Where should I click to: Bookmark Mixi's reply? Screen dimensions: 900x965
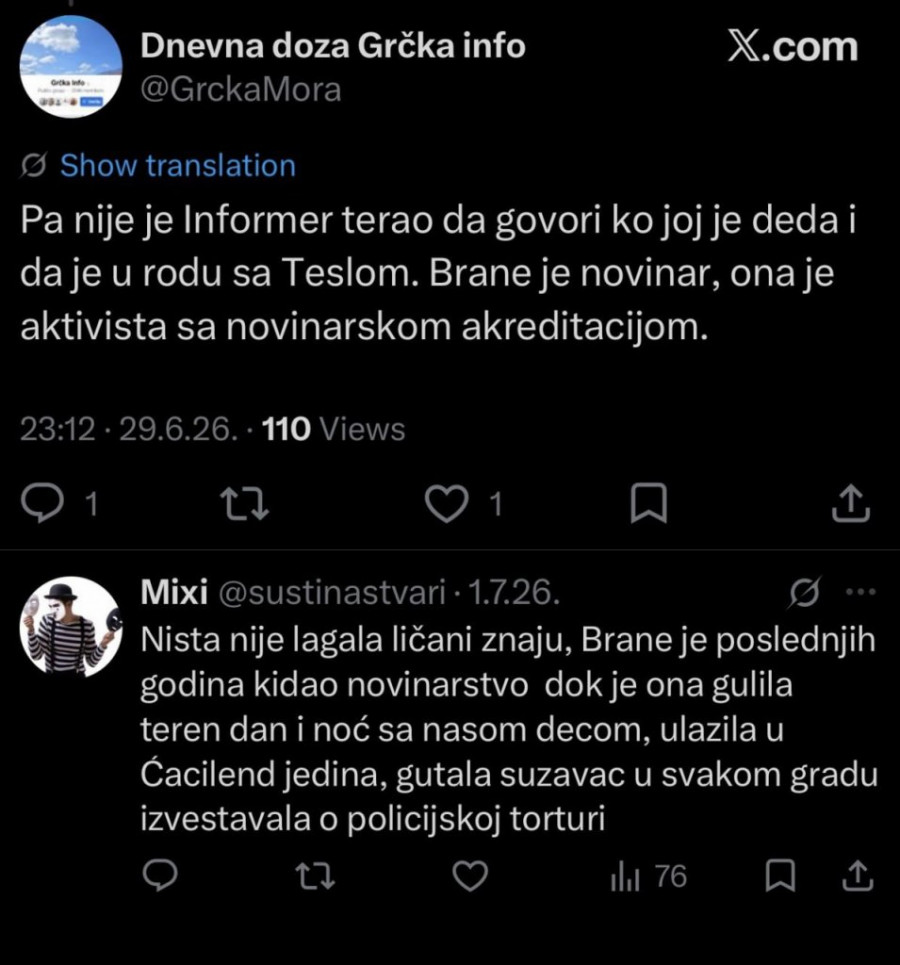click(781, 876)
